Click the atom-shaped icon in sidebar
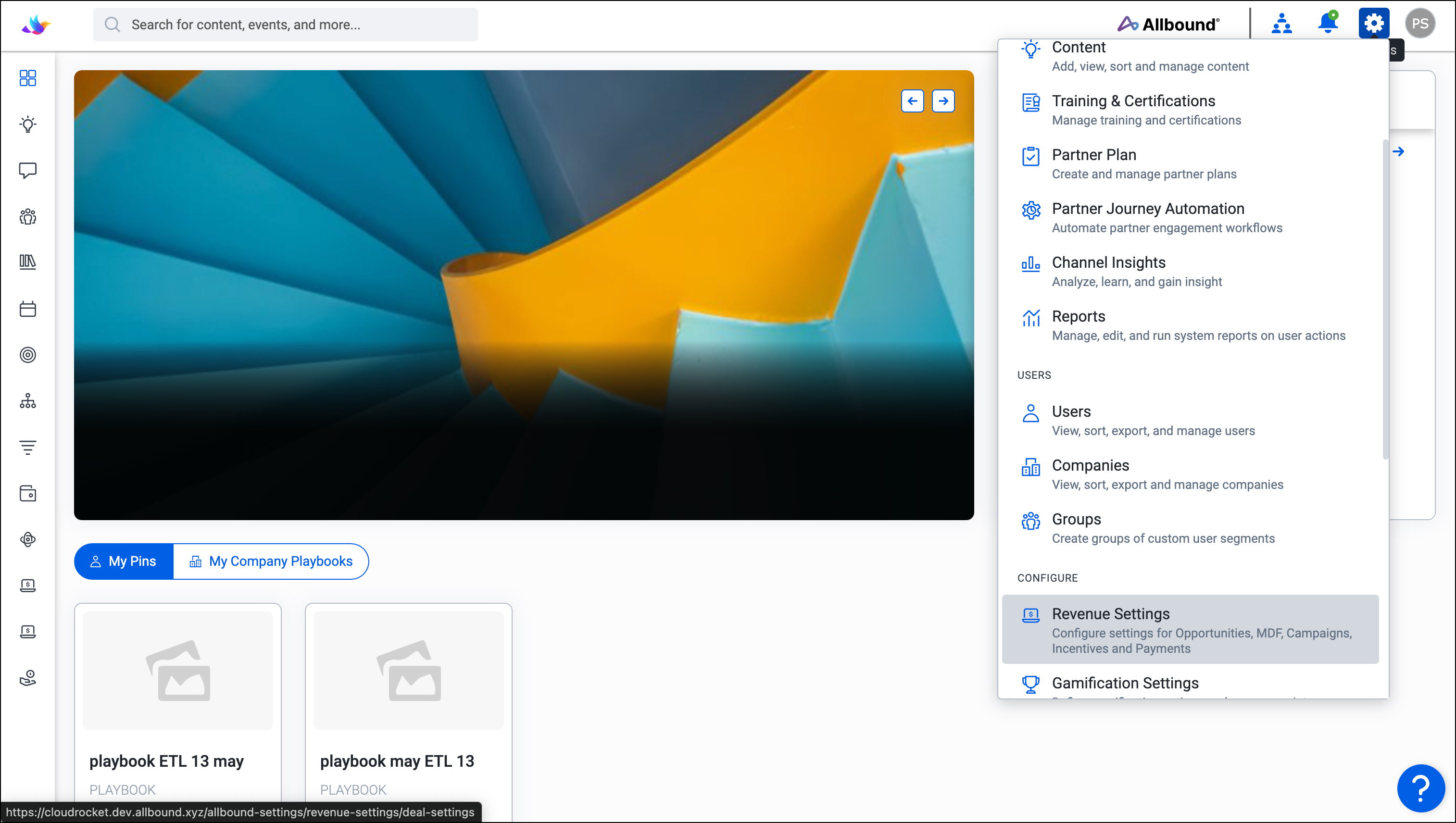The image size is (1456, 823). [x=28, y=539]
